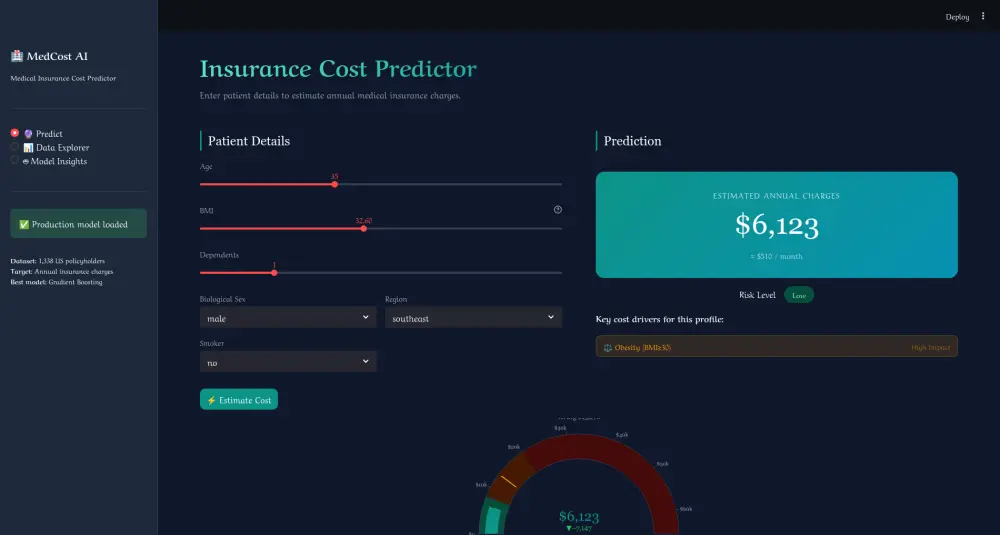This screenshot has height=535, width=1000.
Task: Click the Prediction section heading
Action: [633, 141]
